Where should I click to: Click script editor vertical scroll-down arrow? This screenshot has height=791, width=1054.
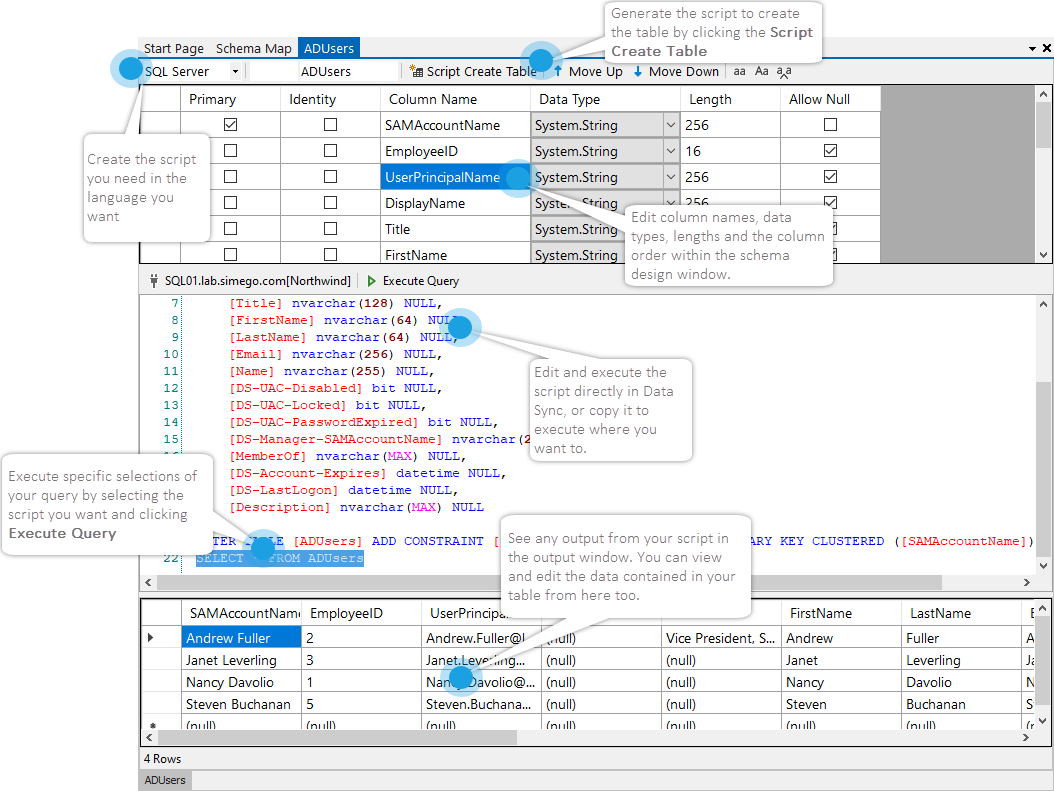tap(1044, 566)
